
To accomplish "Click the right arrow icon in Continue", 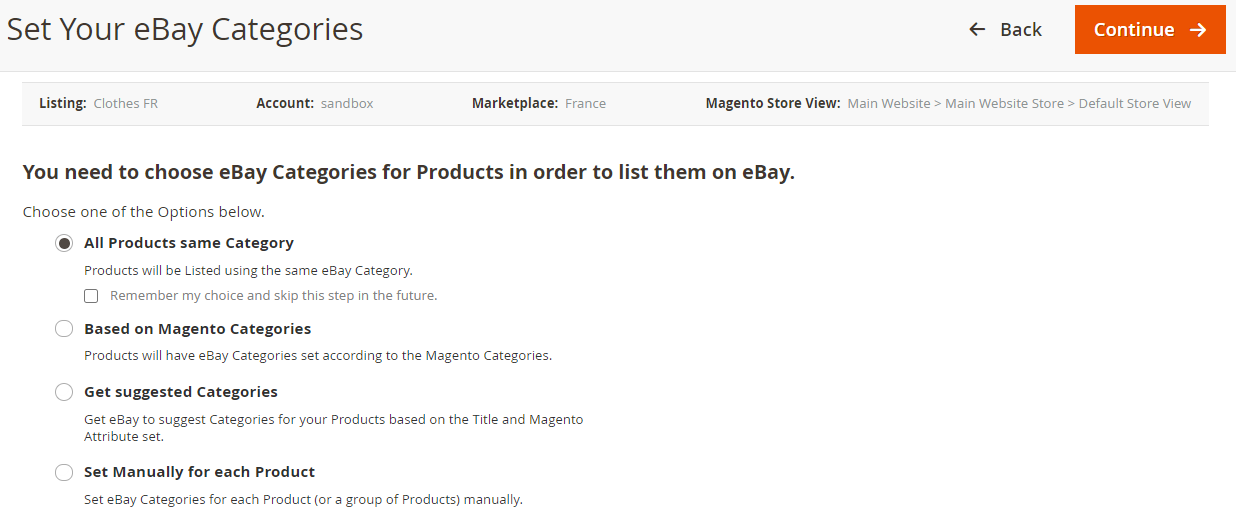I will [x=1198, y=30].
